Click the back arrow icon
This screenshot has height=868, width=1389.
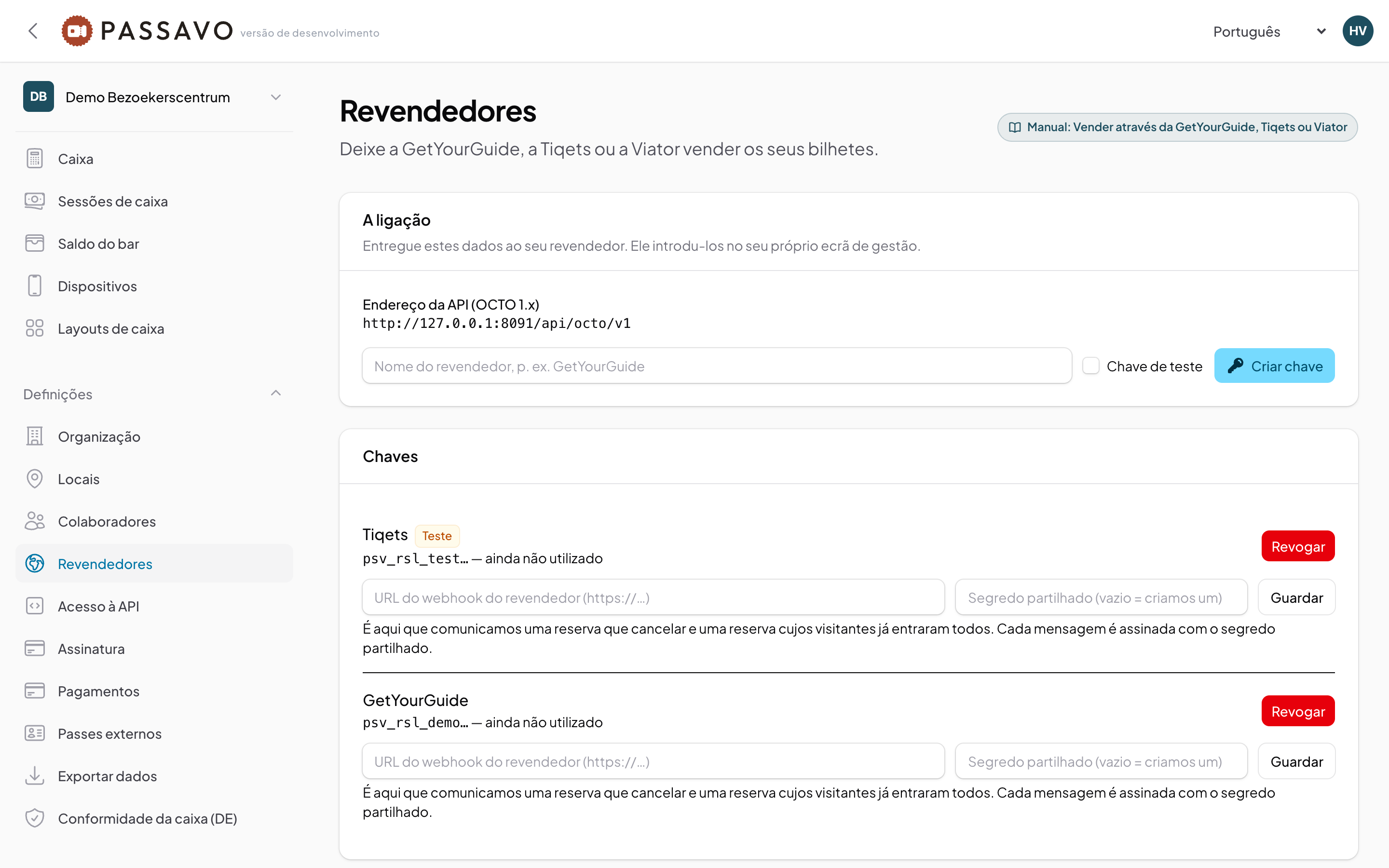[x=33, y=31]
